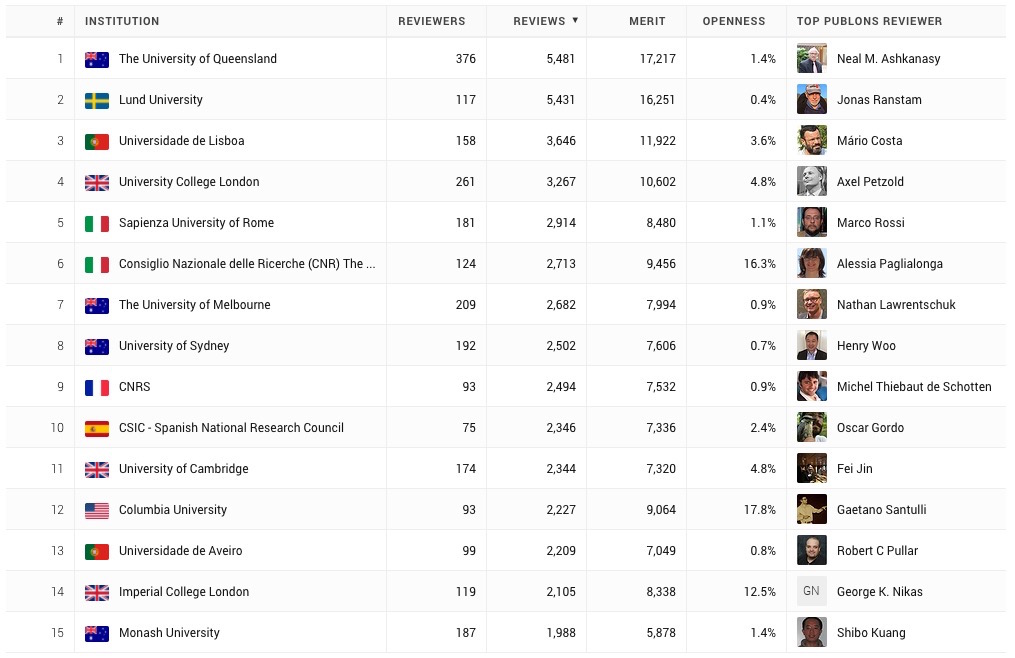The image size is (1015, 658).
Task: Click the US flag beside Columbia University
Action: (96, 510)
